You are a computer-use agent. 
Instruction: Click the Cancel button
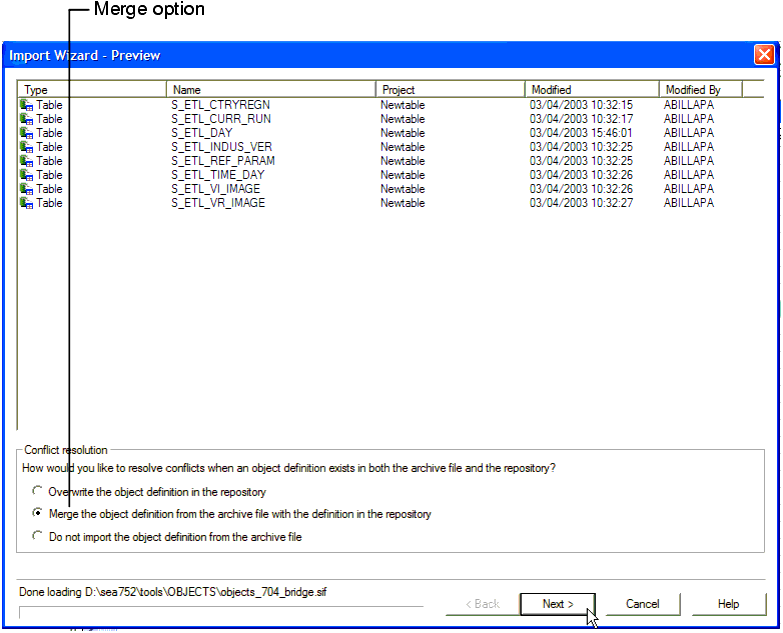click(x=643, y=604)
